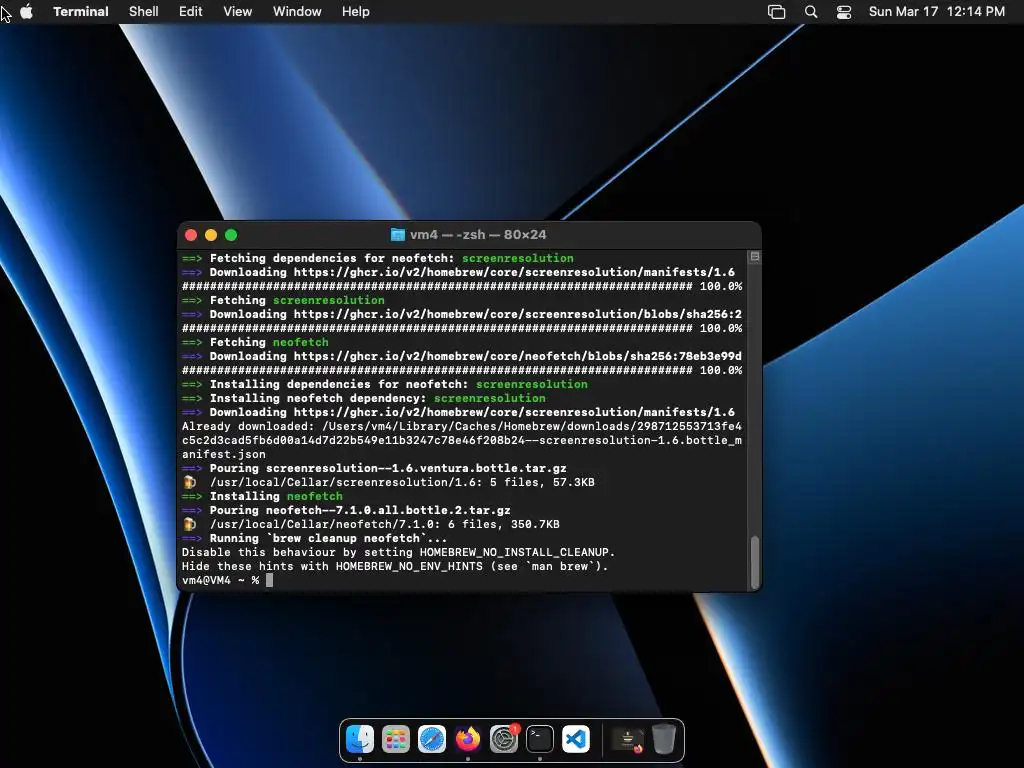
Task: Click the path /usr/local/Cellar/screenresolution/1.6
Action: (347, 482)
